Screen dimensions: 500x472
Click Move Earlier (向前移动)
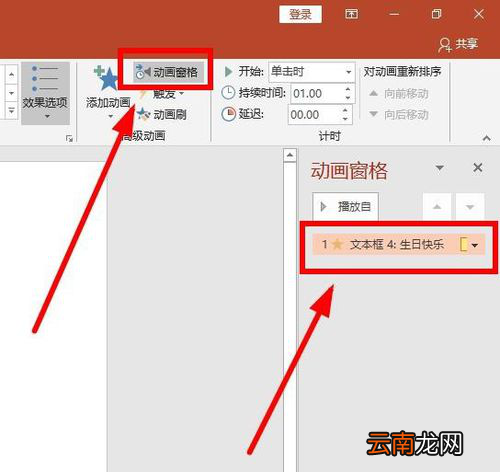tap(399, 94)
